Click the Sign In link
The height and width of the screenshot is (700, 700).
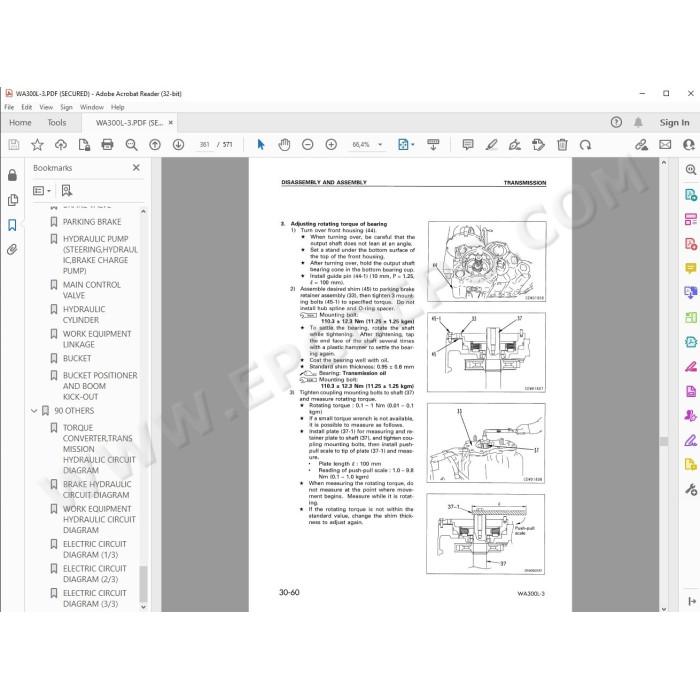tap(674, 122)
